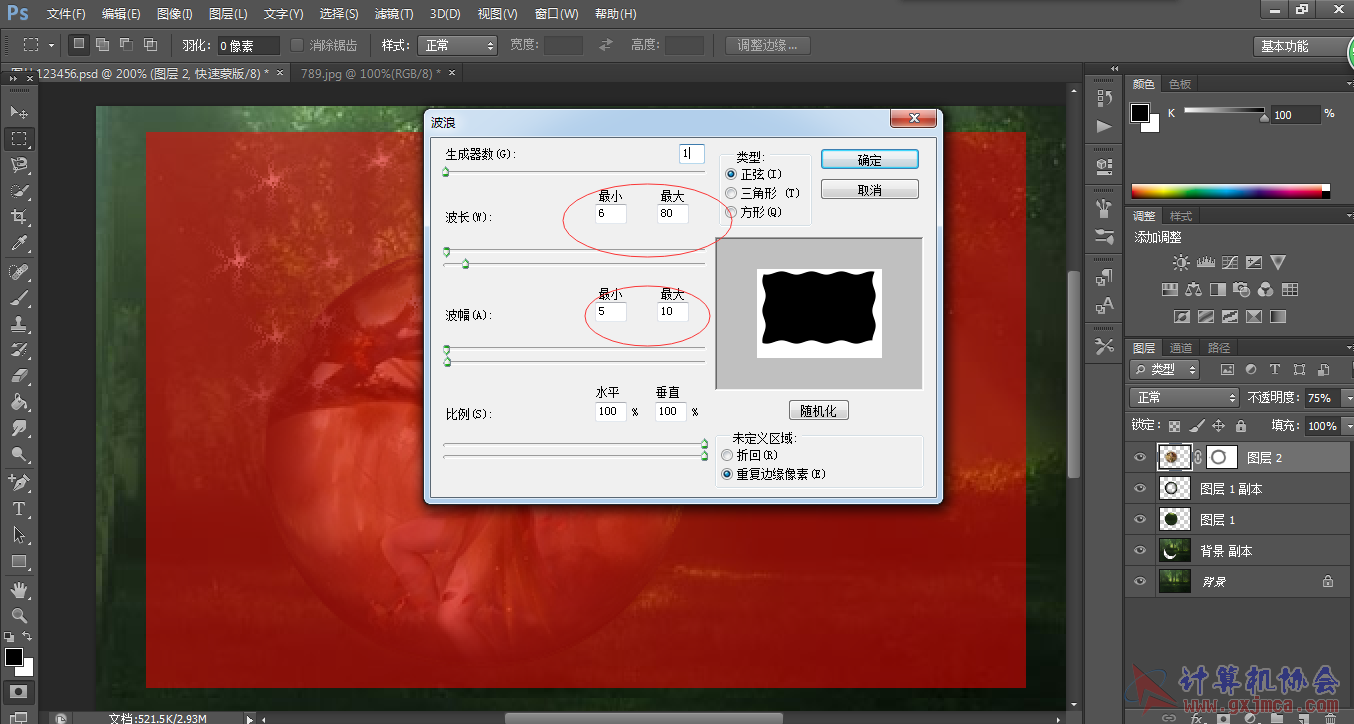This screenshot has height=724, width=1354.
Task: Add a Color Balance adjustment
Action: pos(1193,290)
